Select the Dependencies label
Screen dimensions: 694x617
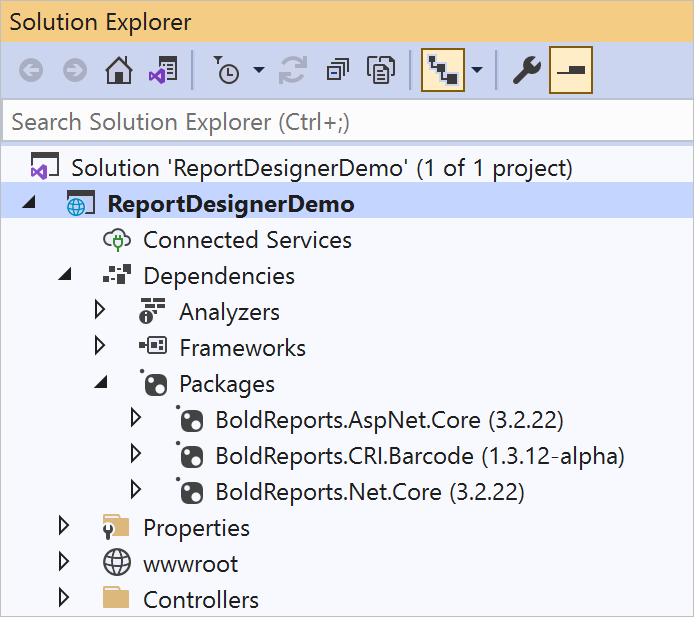coord(219,276)
